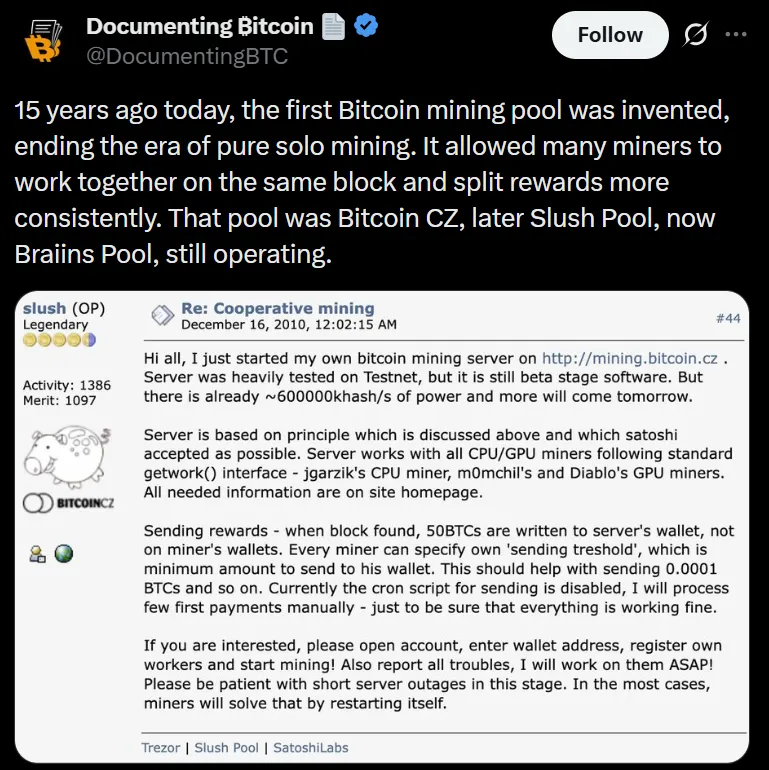Click the blue verified checkmark badge

point(365,27)
